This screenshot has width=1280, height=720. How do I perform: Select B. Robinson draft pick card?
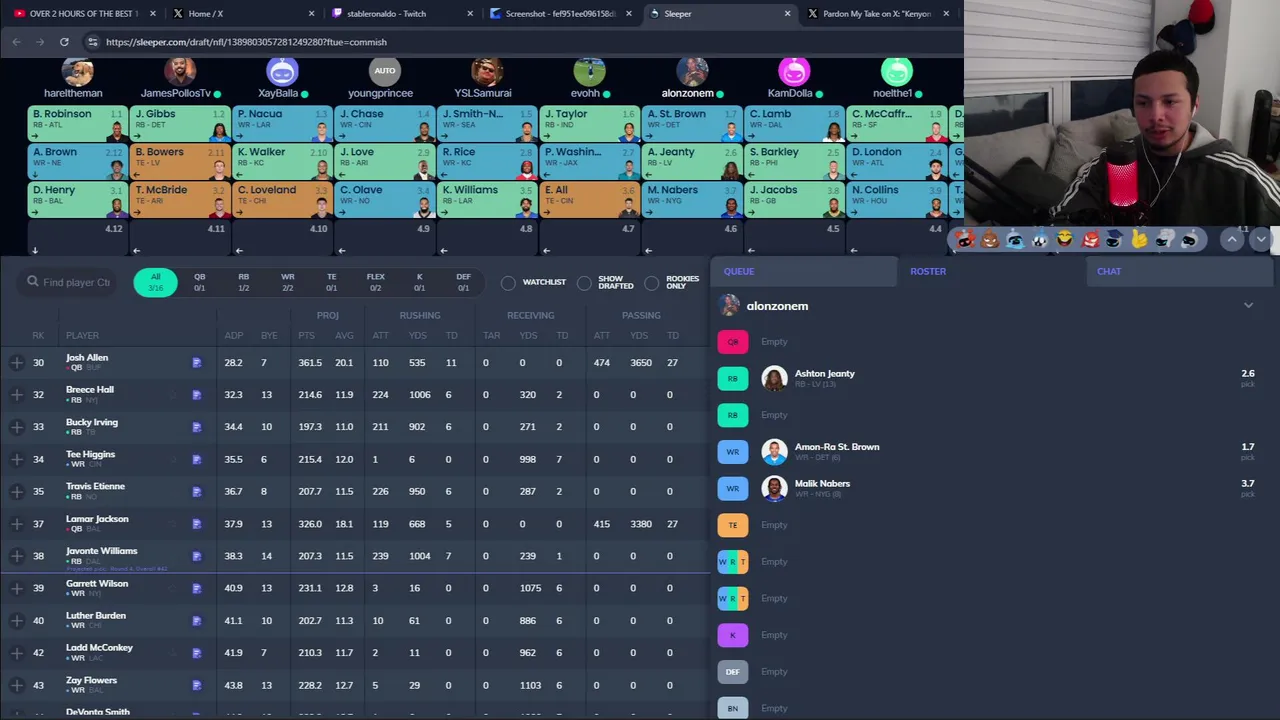[77, 123]
